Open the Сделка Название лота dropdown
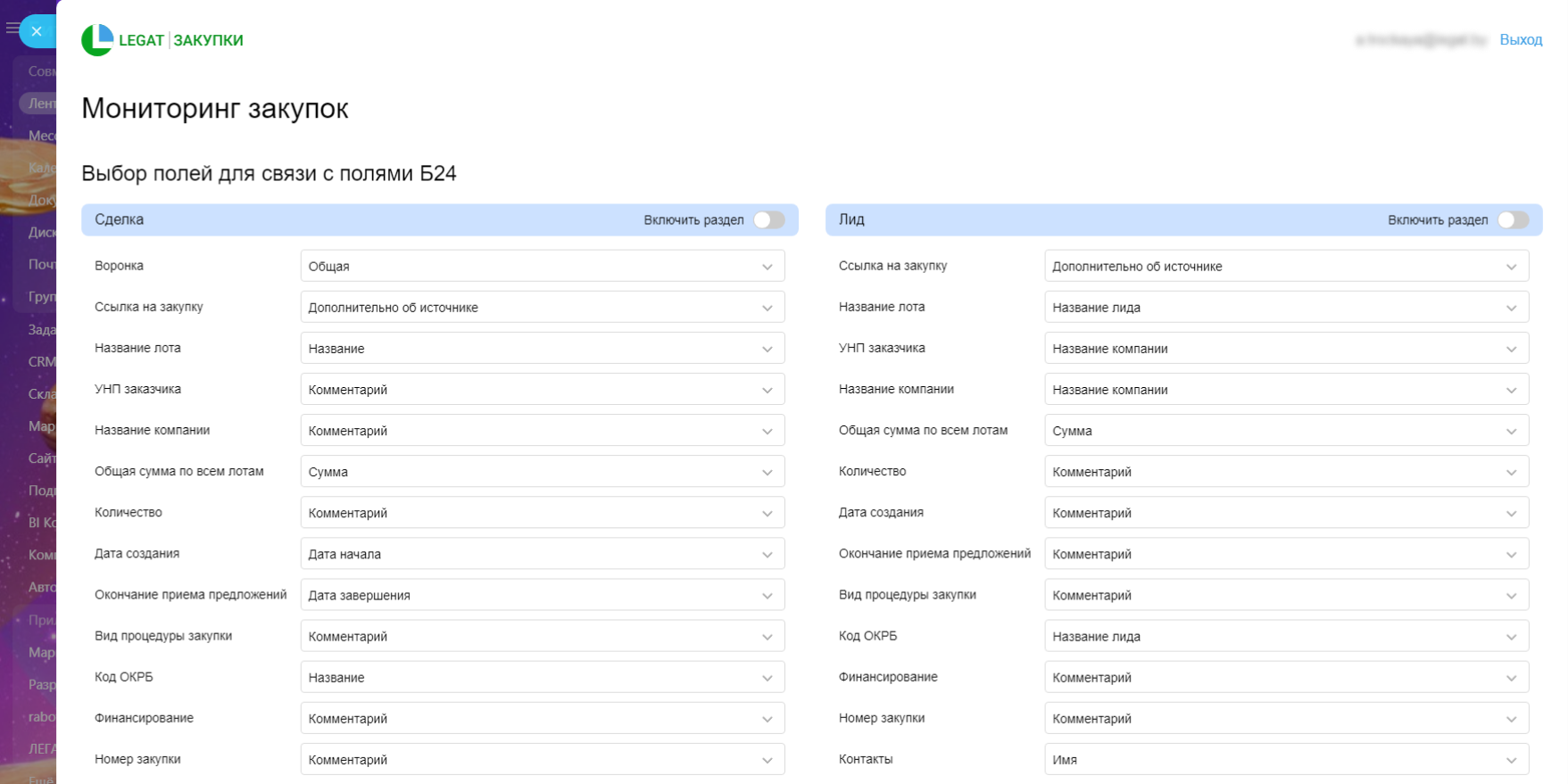Image resolution: width=1568 pixels, height=784 pixels. click(x=542, y=349)
